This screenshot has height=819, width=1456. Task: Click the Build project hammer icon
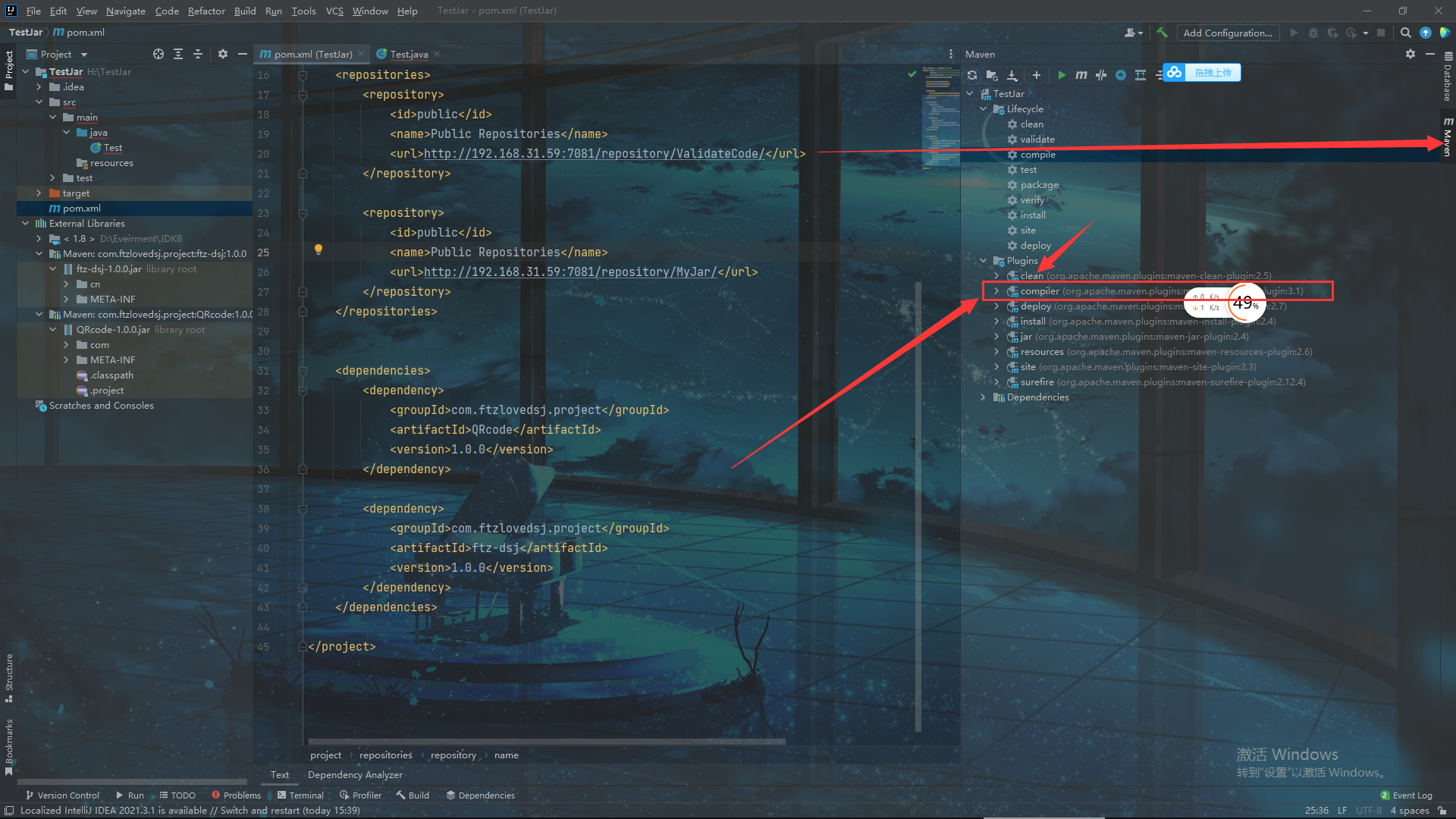[1162, 33]
